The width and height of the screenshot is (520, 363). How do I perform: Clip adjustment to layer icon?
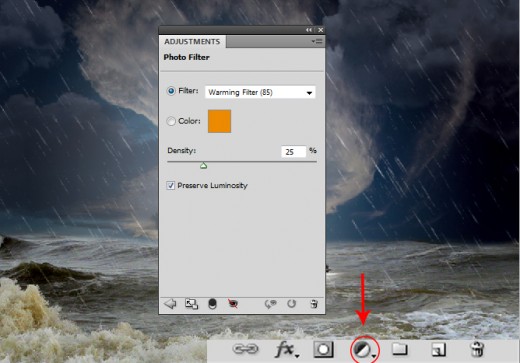pos(212,304)
